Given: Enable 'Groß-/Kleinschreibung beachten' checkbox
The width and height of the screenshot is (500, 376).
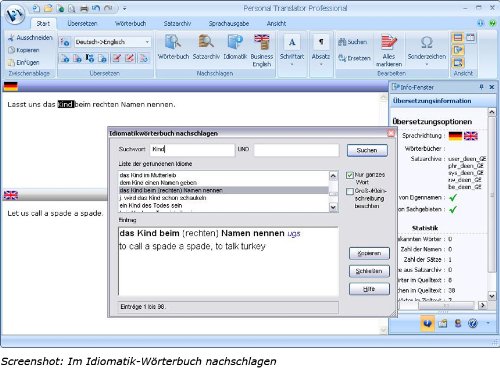Looking at the screenshot, I should [350, 191].
